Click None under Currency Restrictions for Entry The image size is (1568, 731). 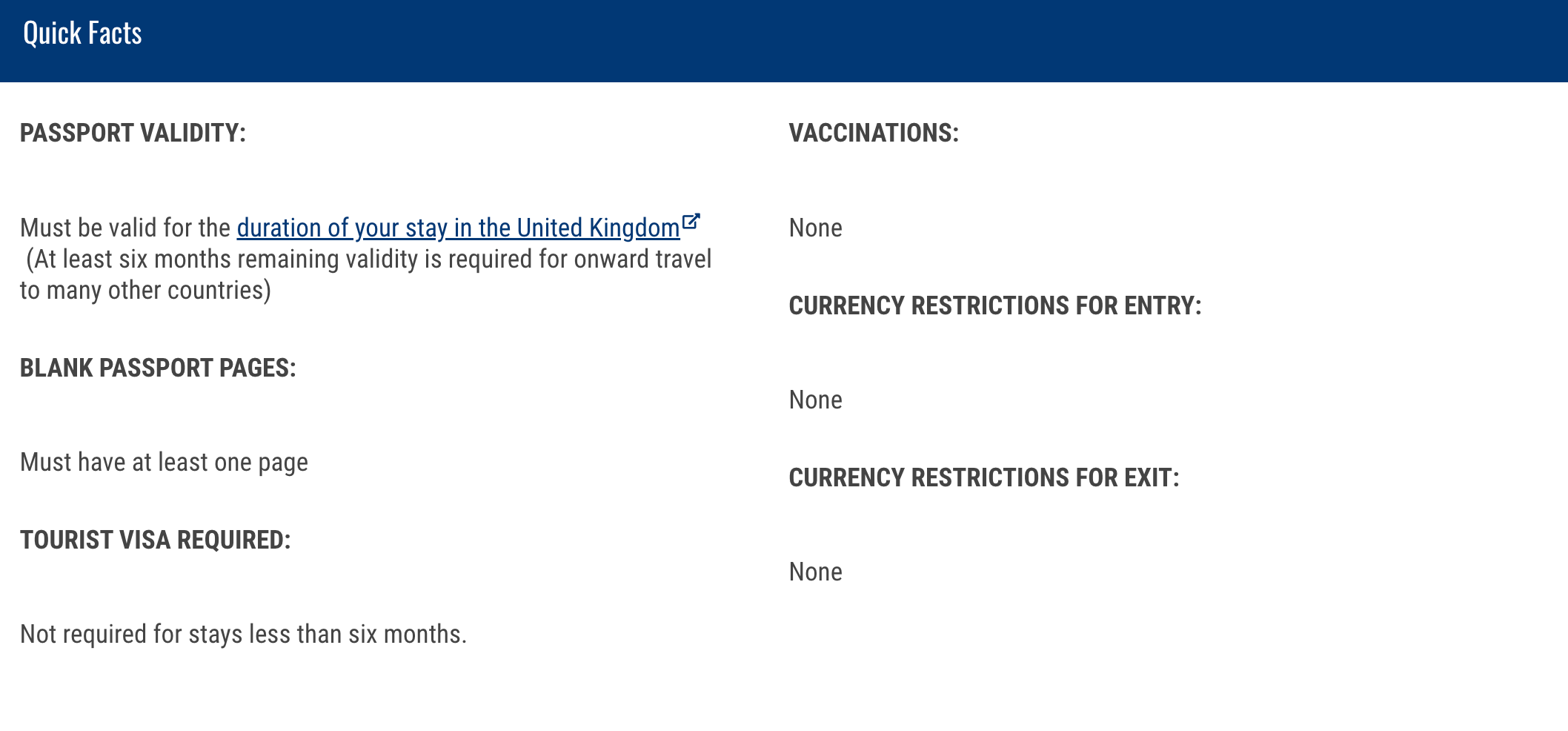(x=816, y=400)
